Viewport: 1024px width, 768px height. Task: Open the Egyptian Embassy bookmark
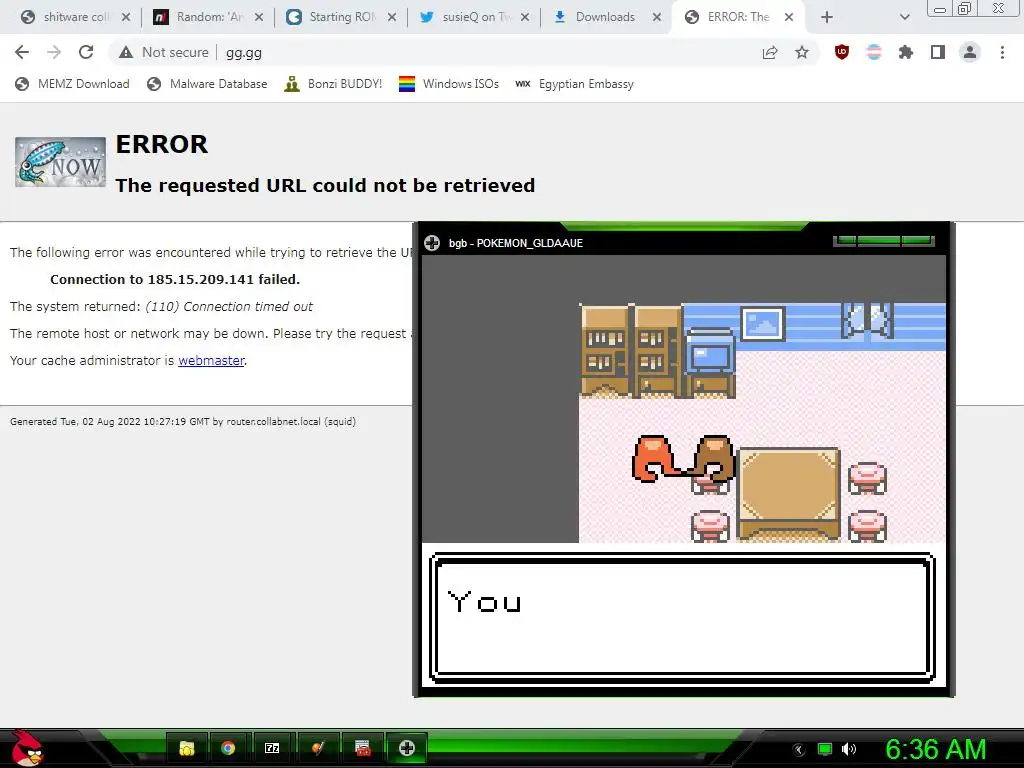click(574, 84)
